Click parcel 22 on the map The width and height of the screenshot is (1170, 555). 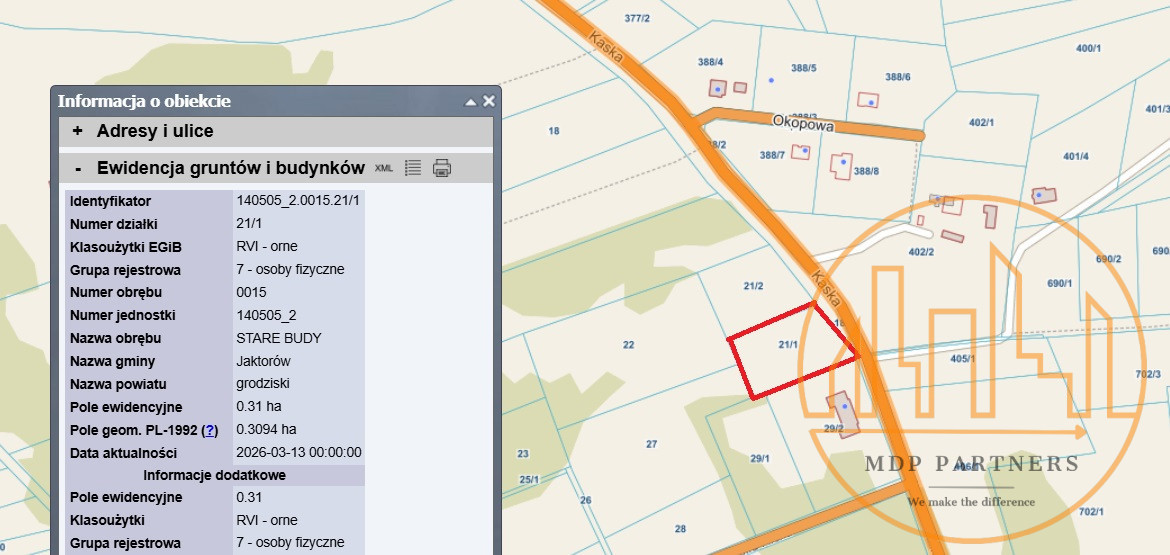pyautogui.click(x=628, y=345)
